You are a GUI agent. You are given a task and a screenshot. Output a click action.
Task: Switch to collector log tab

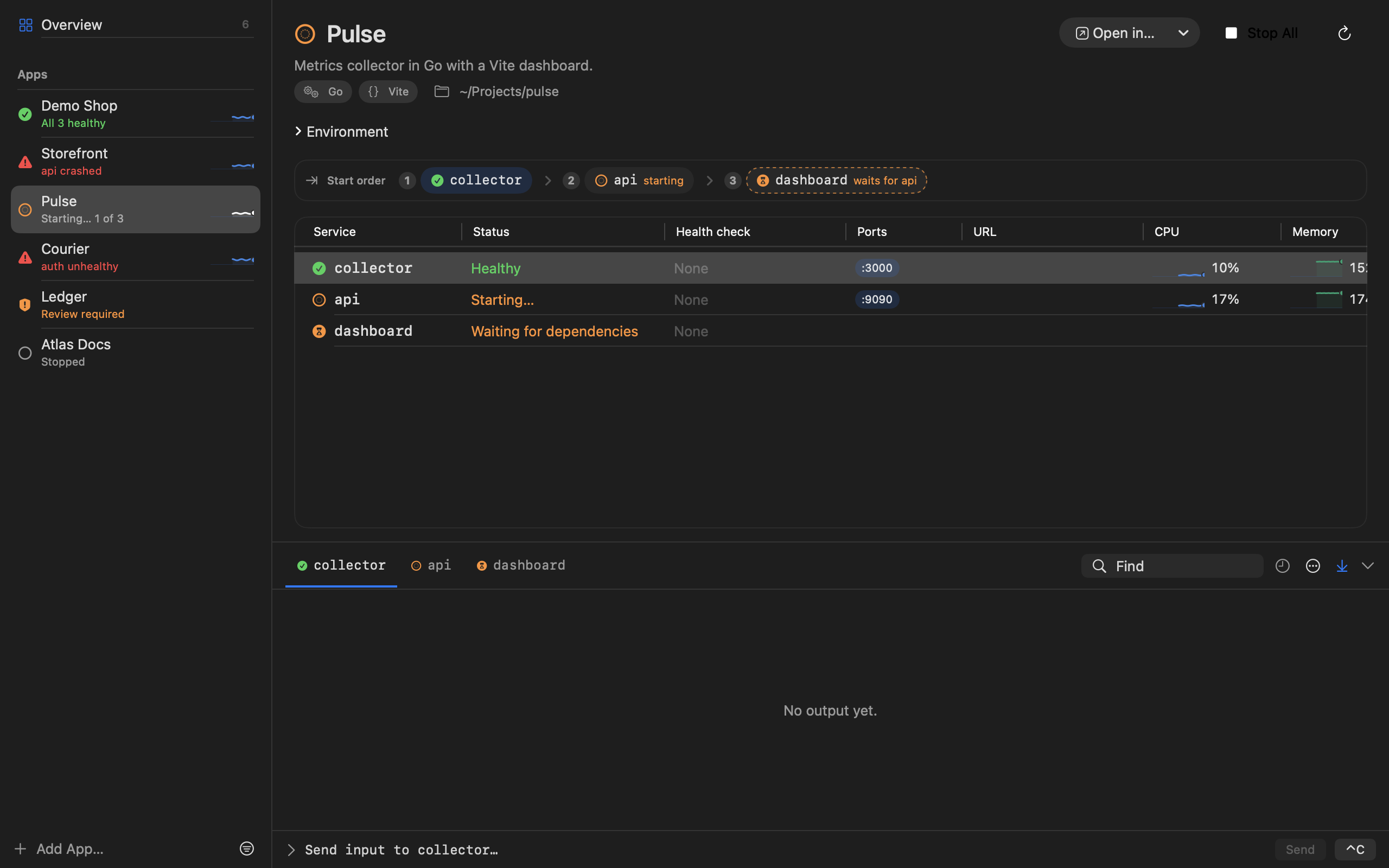click(x=341, y=565)
